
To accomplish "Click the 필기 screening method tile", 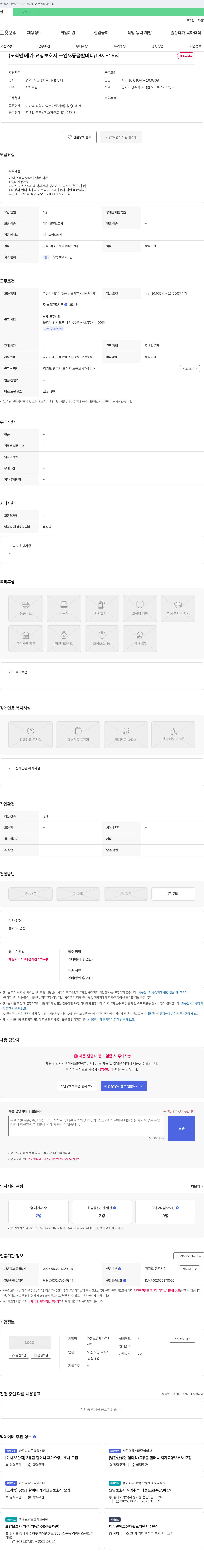I will 125,894.
